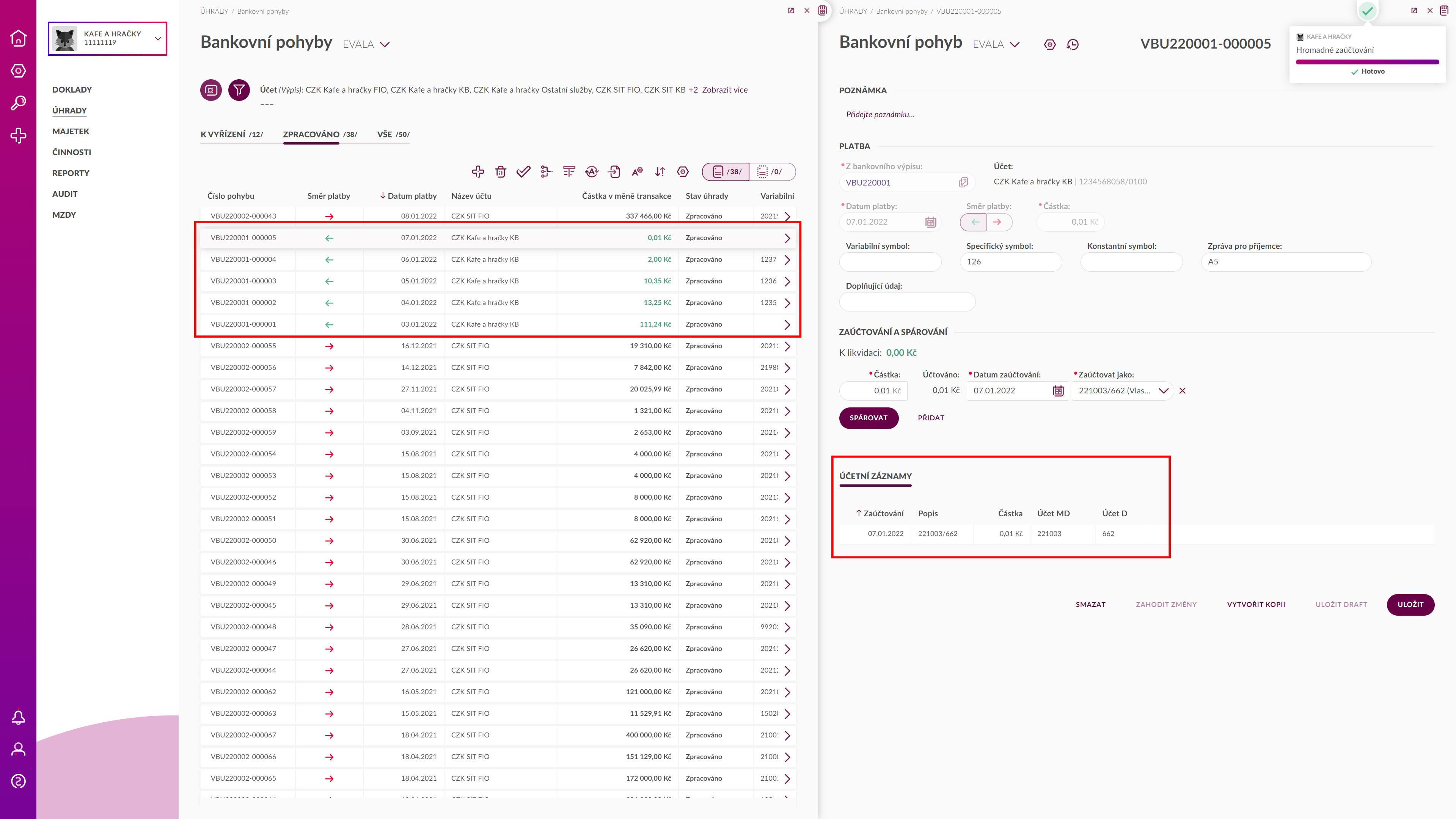This screenshot has height=819, width=1456.
Task: Click the hexagon list settings icon in the toolbar
Action: [x=683, y=171]
